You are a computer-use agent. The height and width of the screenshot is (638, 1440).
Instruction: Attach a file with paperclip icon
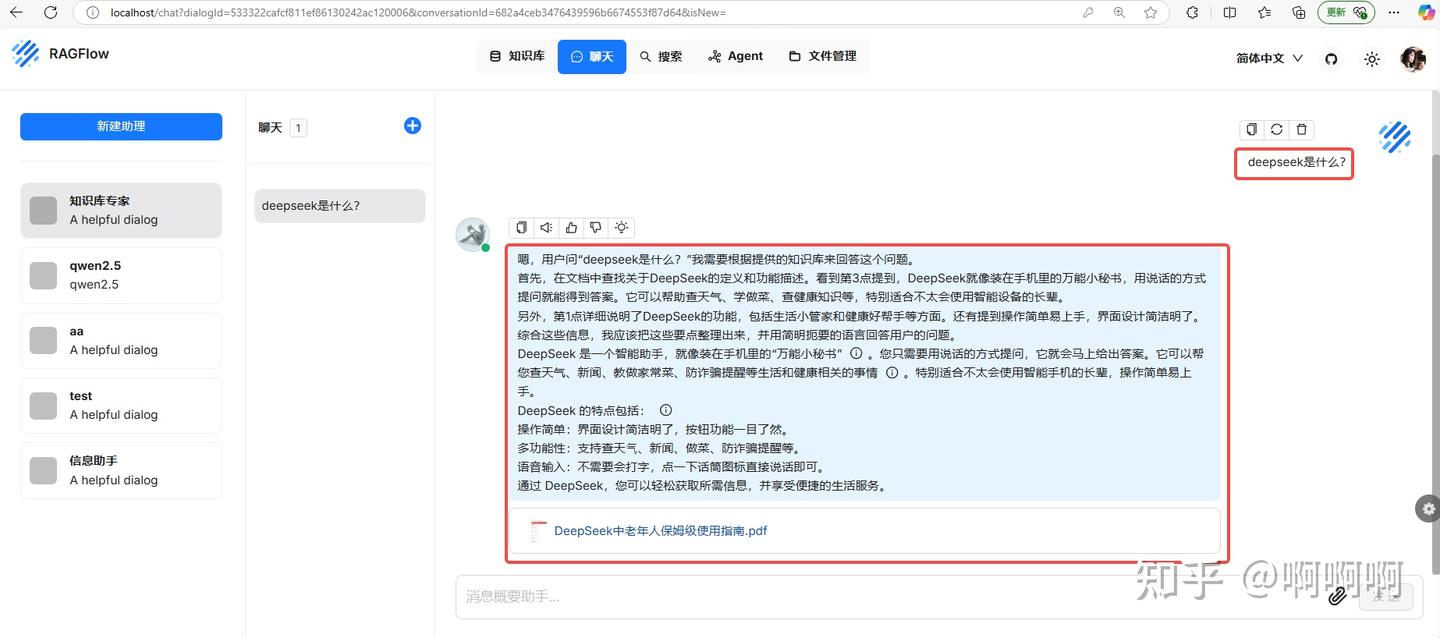1338,596
